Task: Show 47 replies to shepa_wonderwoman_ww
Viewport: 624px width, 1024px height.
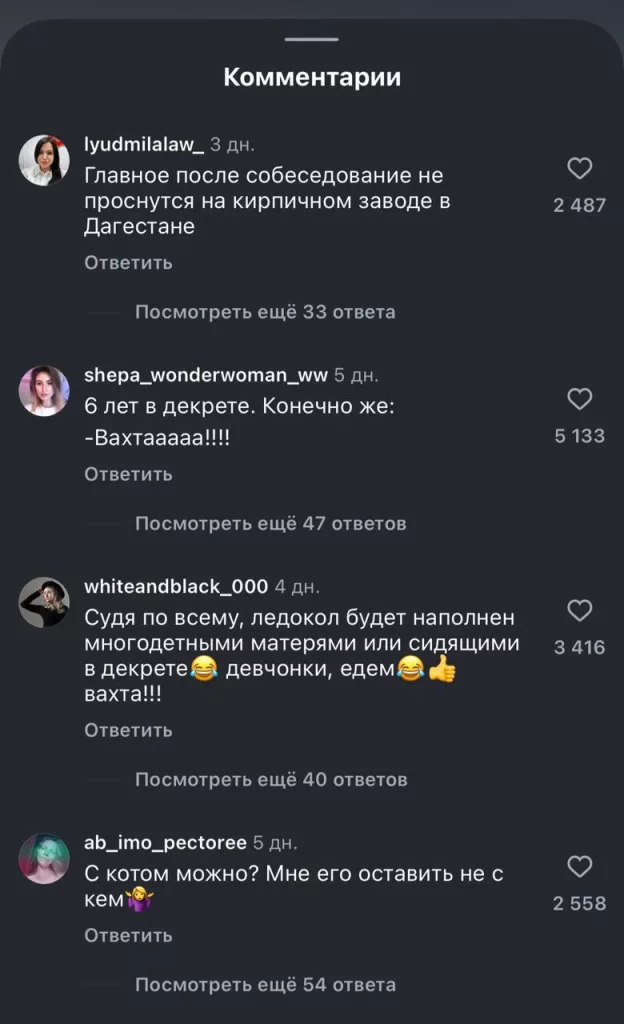Action: (270, 523)
